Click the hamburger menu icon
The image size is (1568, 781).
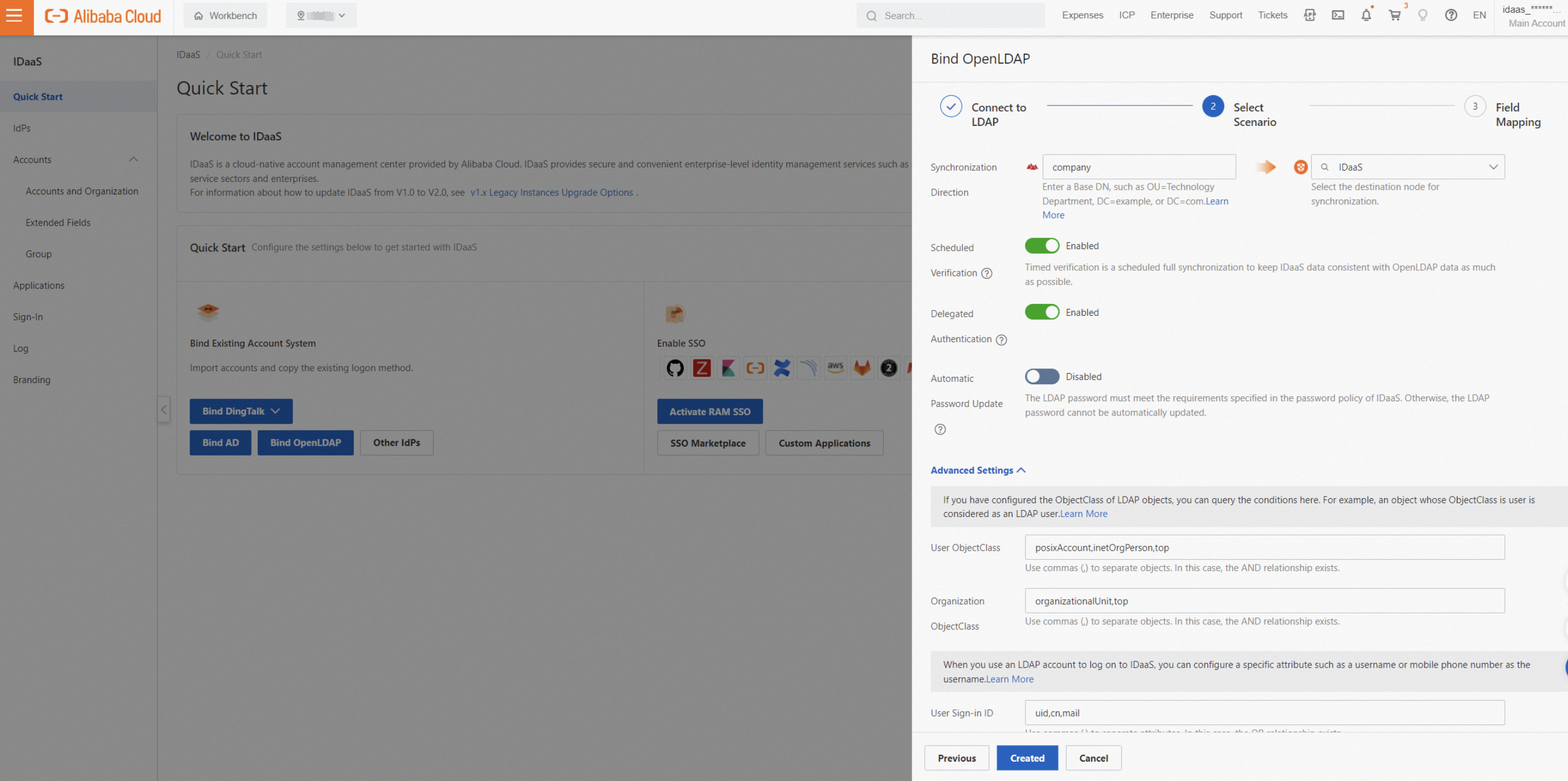pos(15,16)
